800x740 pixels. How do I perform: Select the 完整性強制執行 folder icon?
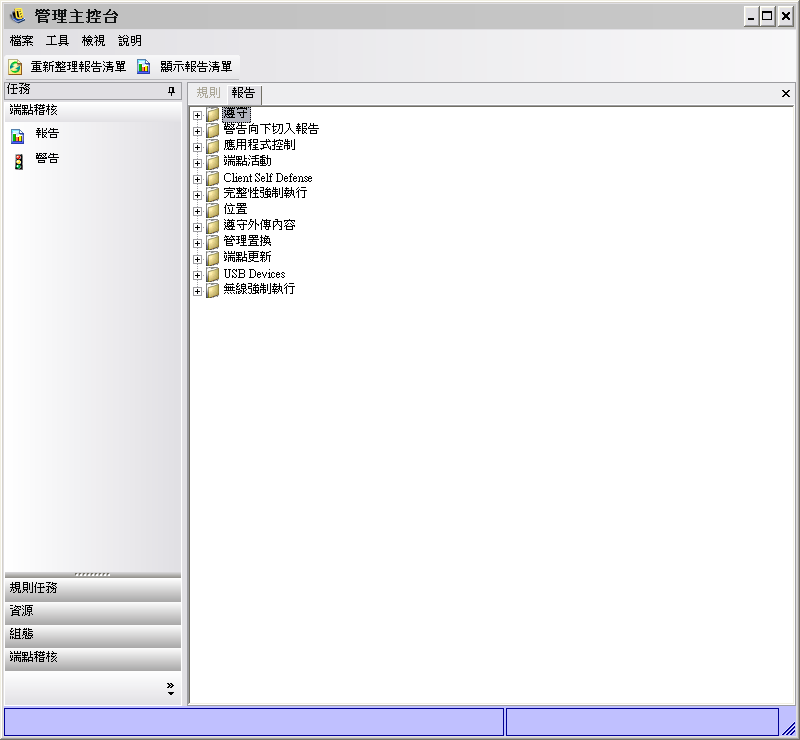213,194
